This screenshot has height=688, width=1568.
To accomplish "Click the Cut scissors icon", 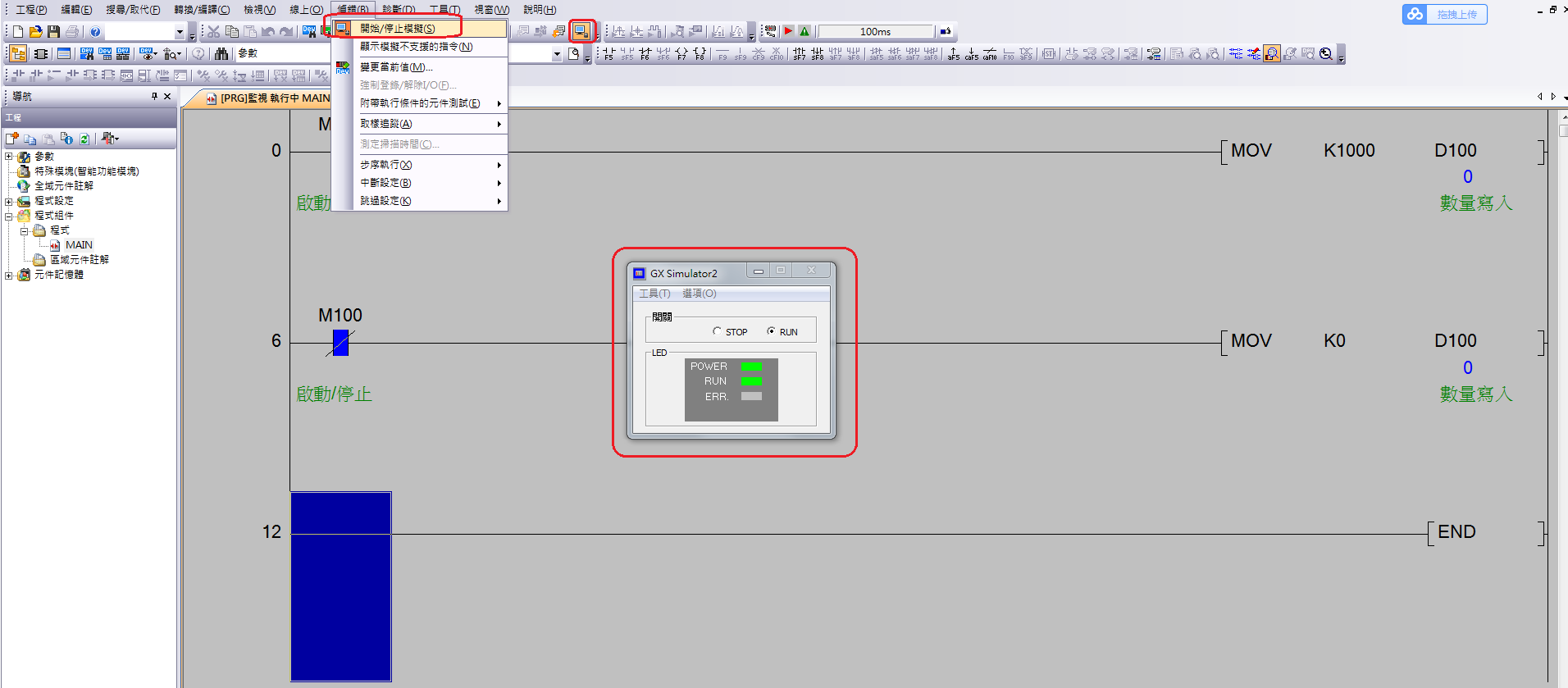I will coord(213,32).
